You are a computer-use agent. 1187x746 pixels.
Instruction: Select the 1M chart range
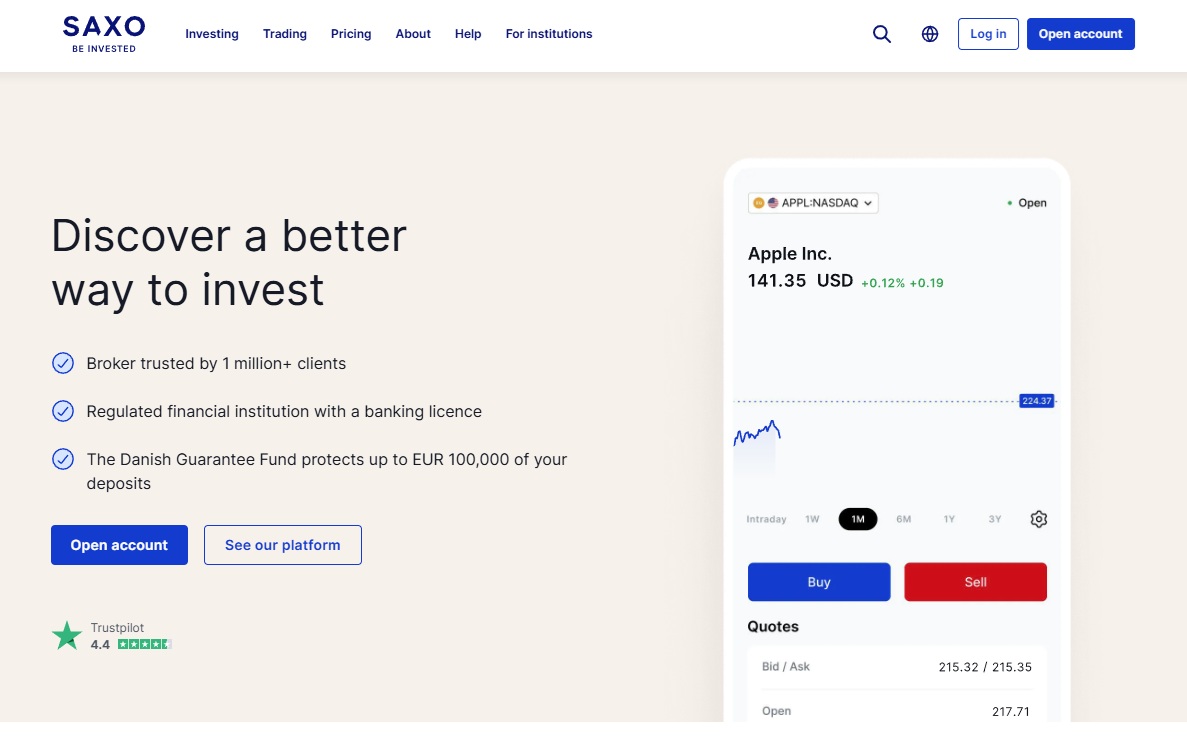pyautogui.click(x=858, y=520)
